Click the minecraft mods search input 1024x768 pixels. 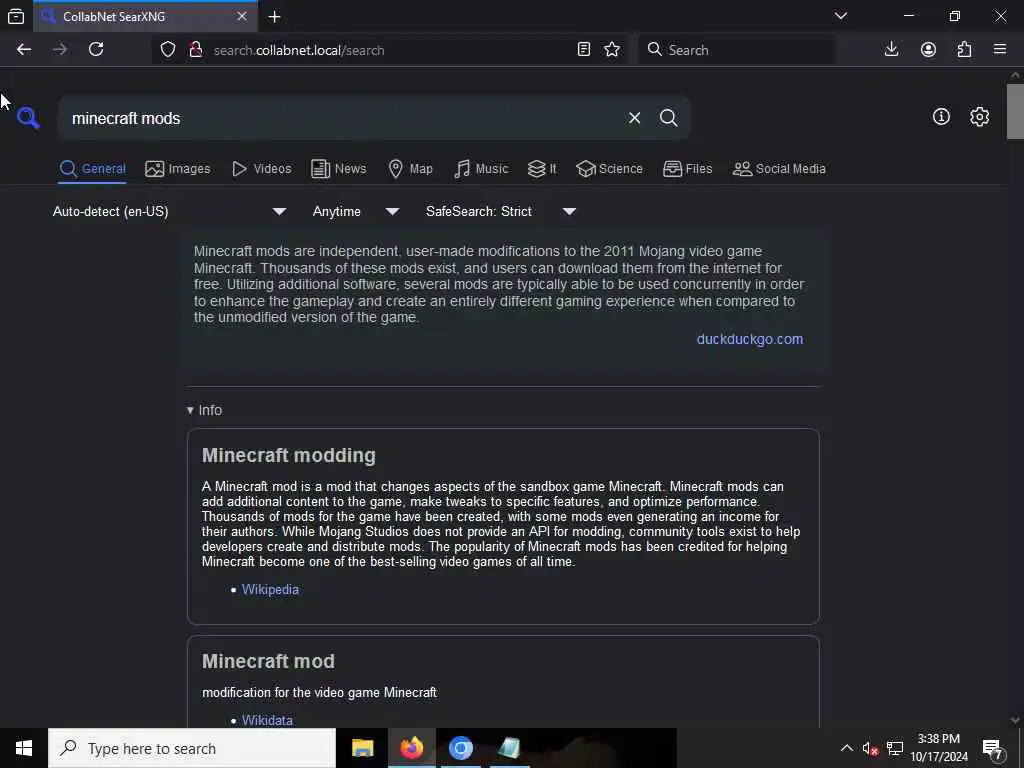pyautogui.click(x=343, y=118)
